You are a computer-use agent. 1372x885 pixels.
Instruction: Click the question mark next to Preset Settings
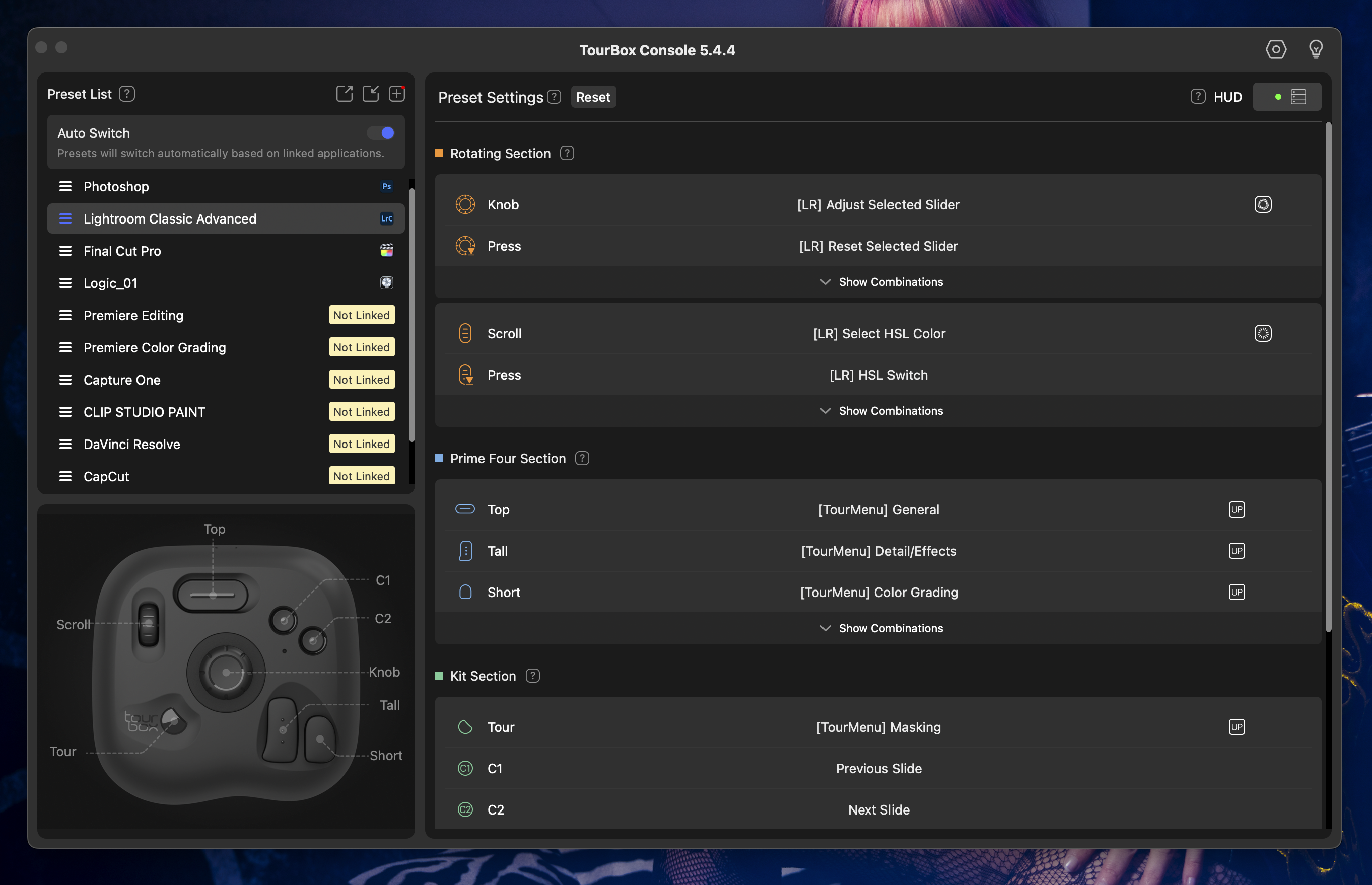[x=555, y=96]
